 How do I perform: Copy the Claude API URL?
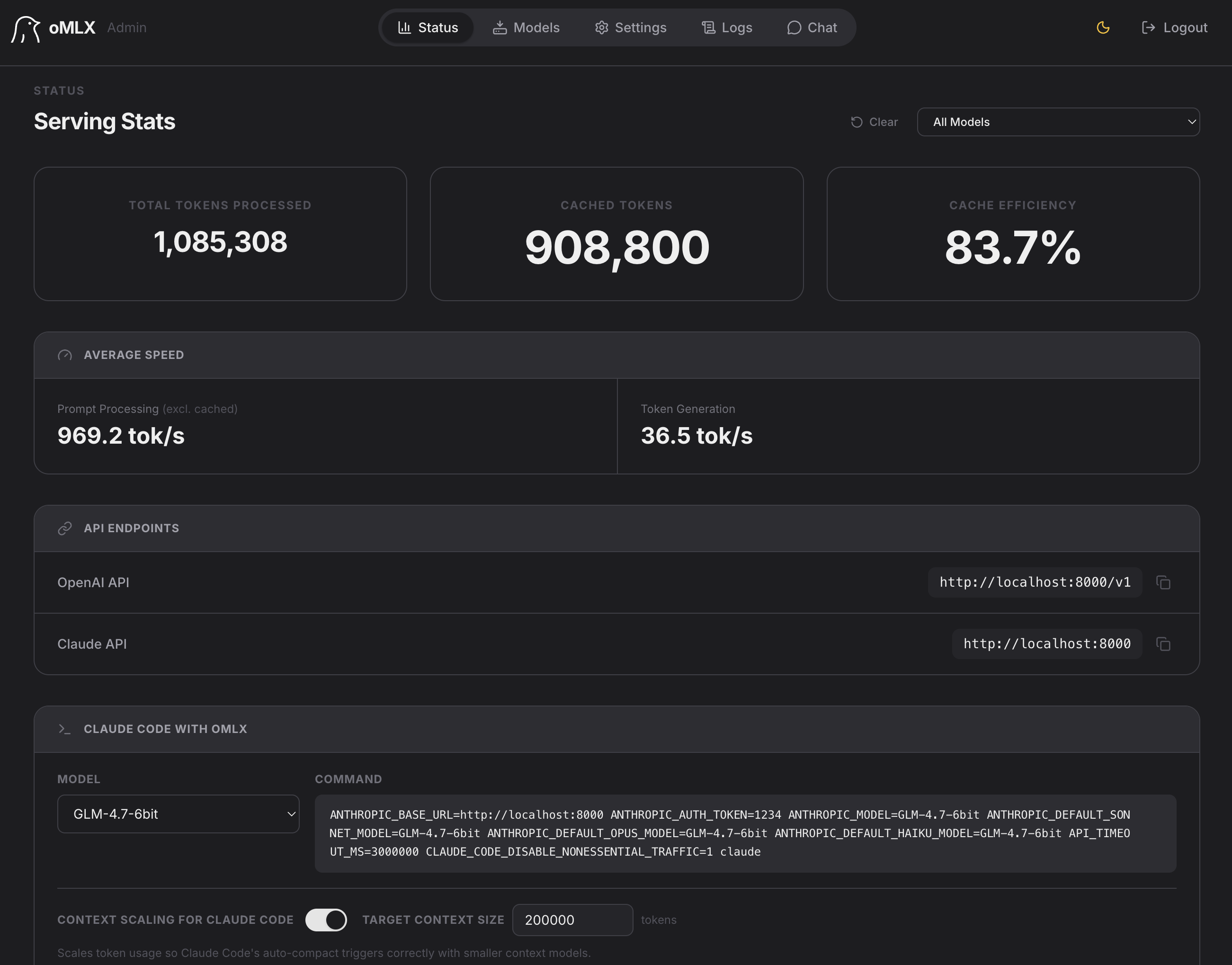point(1163,644)
